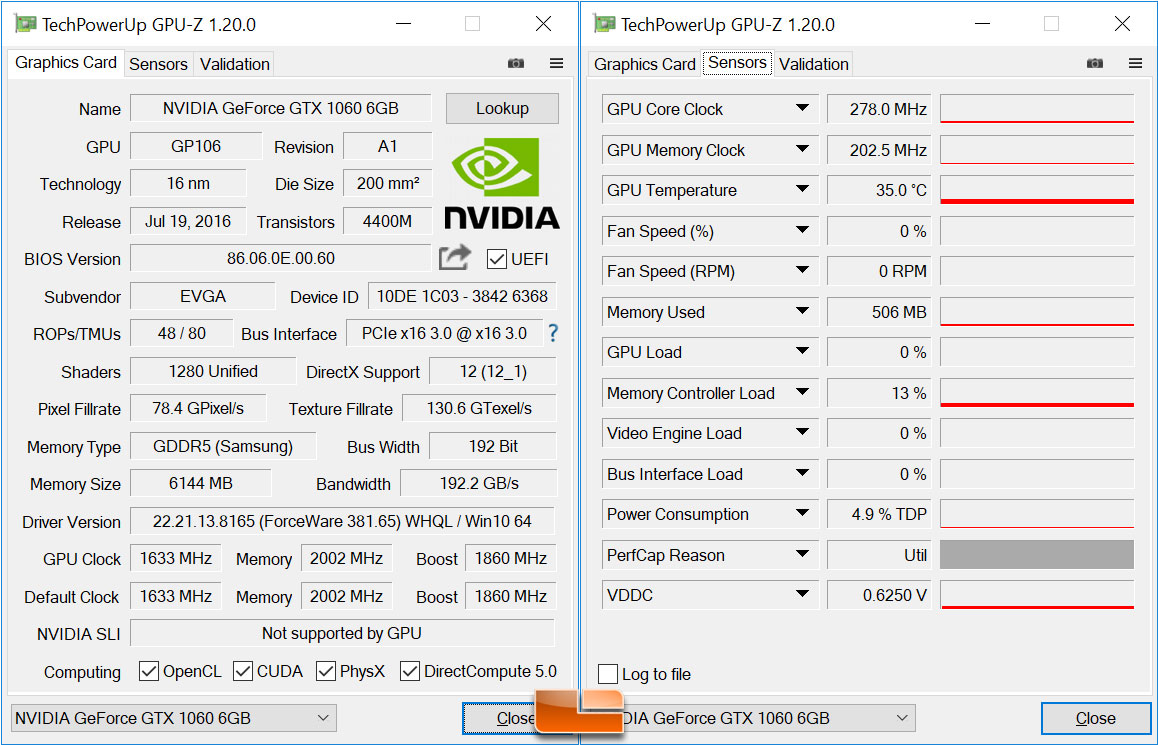Image resolution: width=1158 pixels, height=745 pixels.
Task: Click the 278.0 MHz core clock value
Action: (x=879, y=109)
